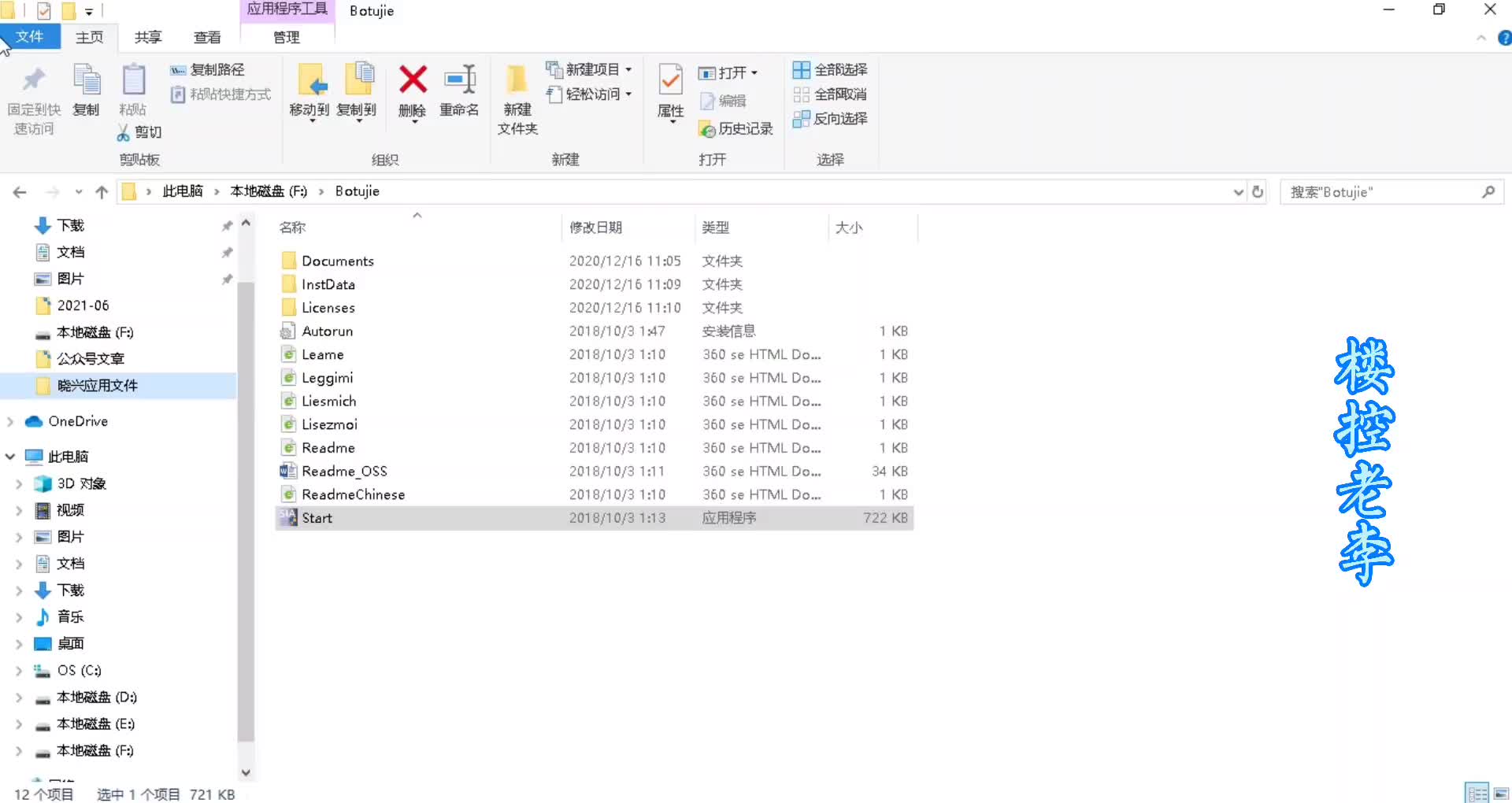
Task: Click the navigation pane scrollbar down arrow
Action: point(246,773)
